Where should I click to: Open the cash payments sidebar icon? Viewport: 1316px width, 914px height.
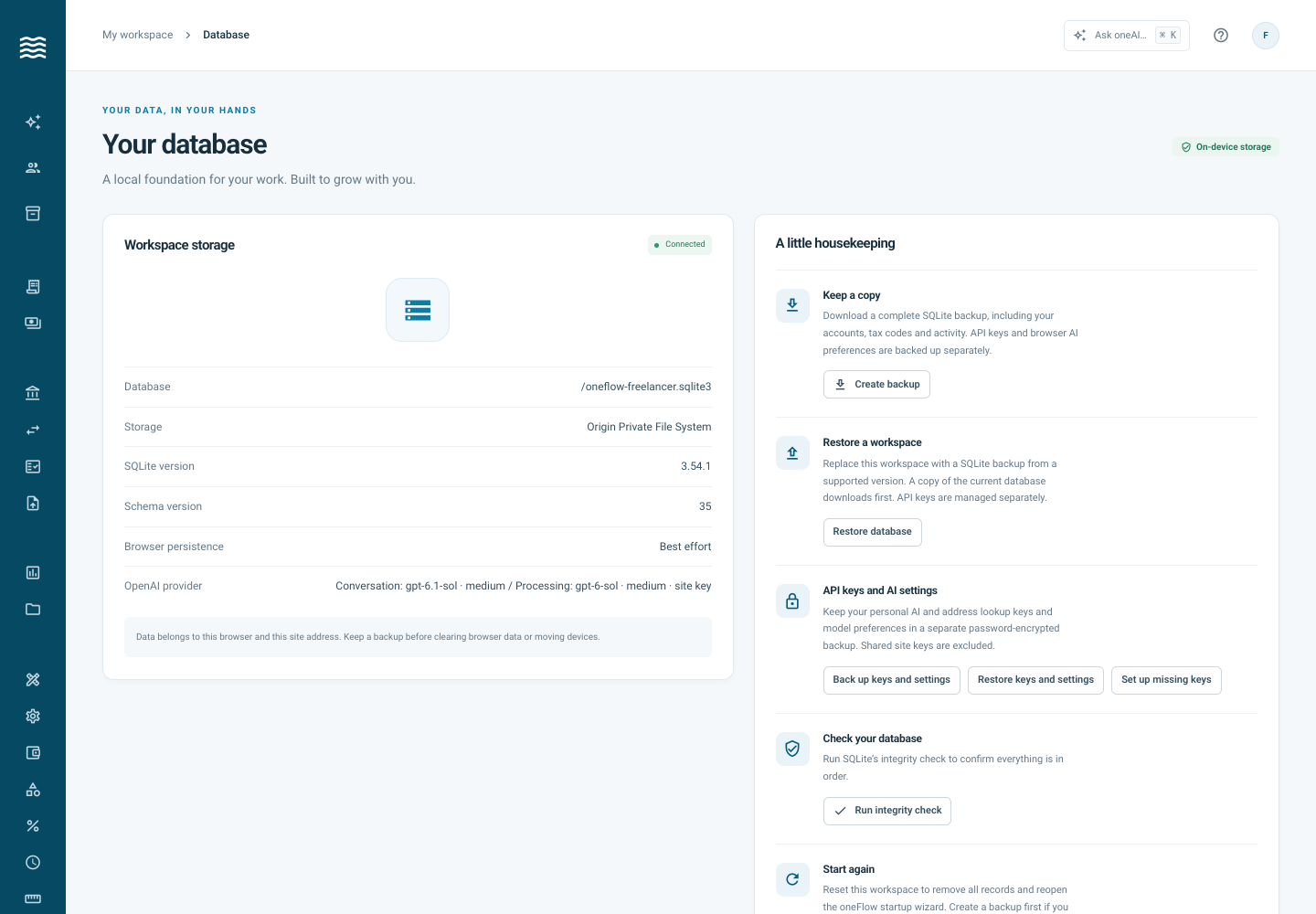(x=33, y=324)
